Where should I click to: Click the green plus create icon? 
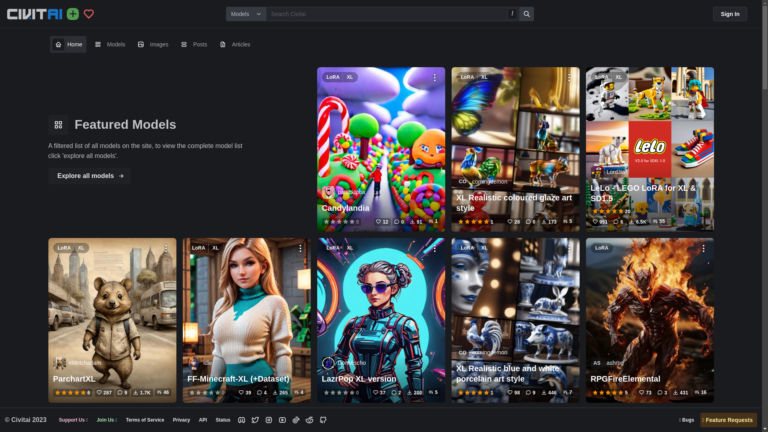tap(73, 14)
